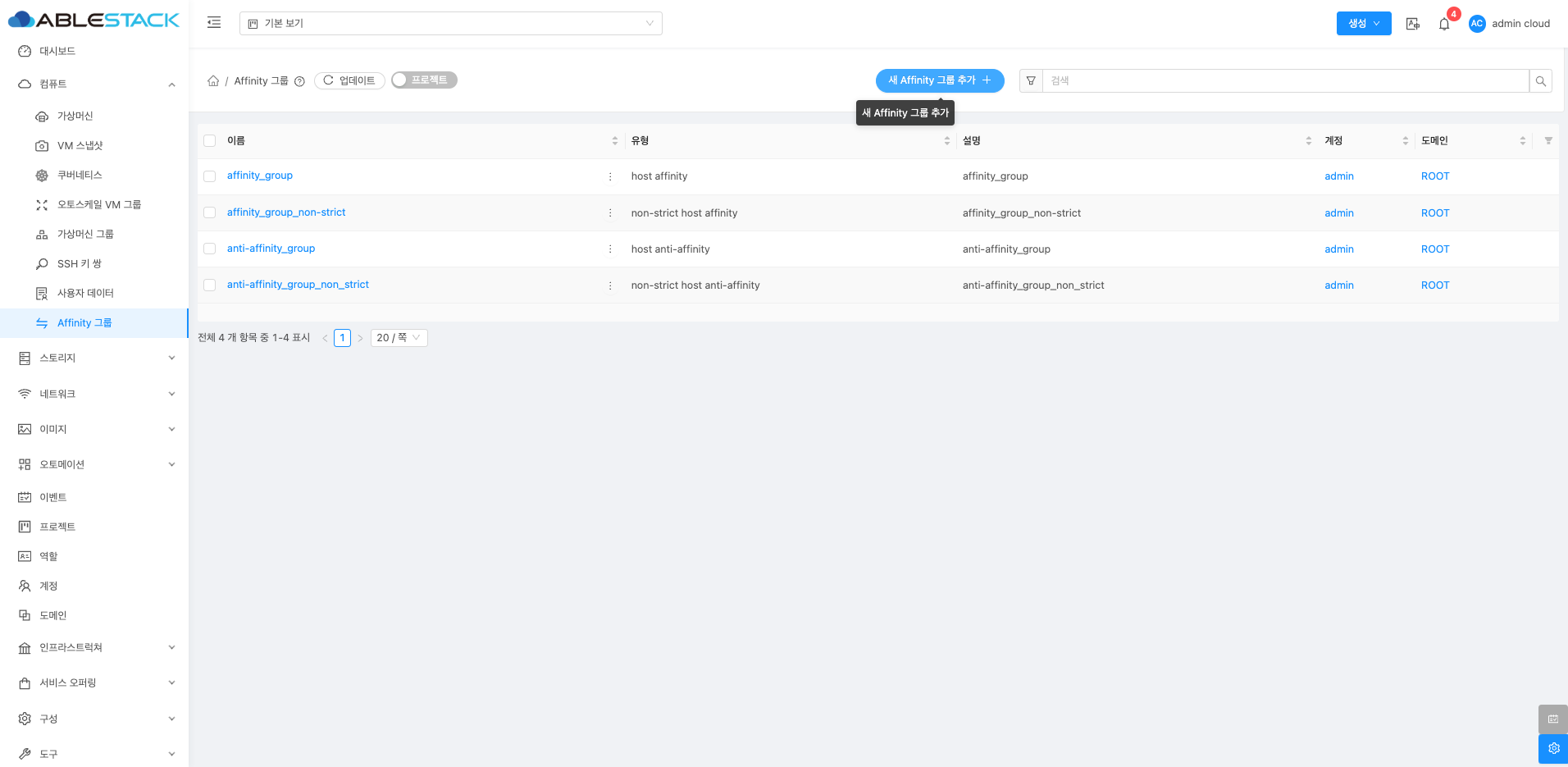The width and height of the screenshot is (1568, 767).
Task: Click the console/screen icon beside the bell
Action: (x=1413, y=24)
